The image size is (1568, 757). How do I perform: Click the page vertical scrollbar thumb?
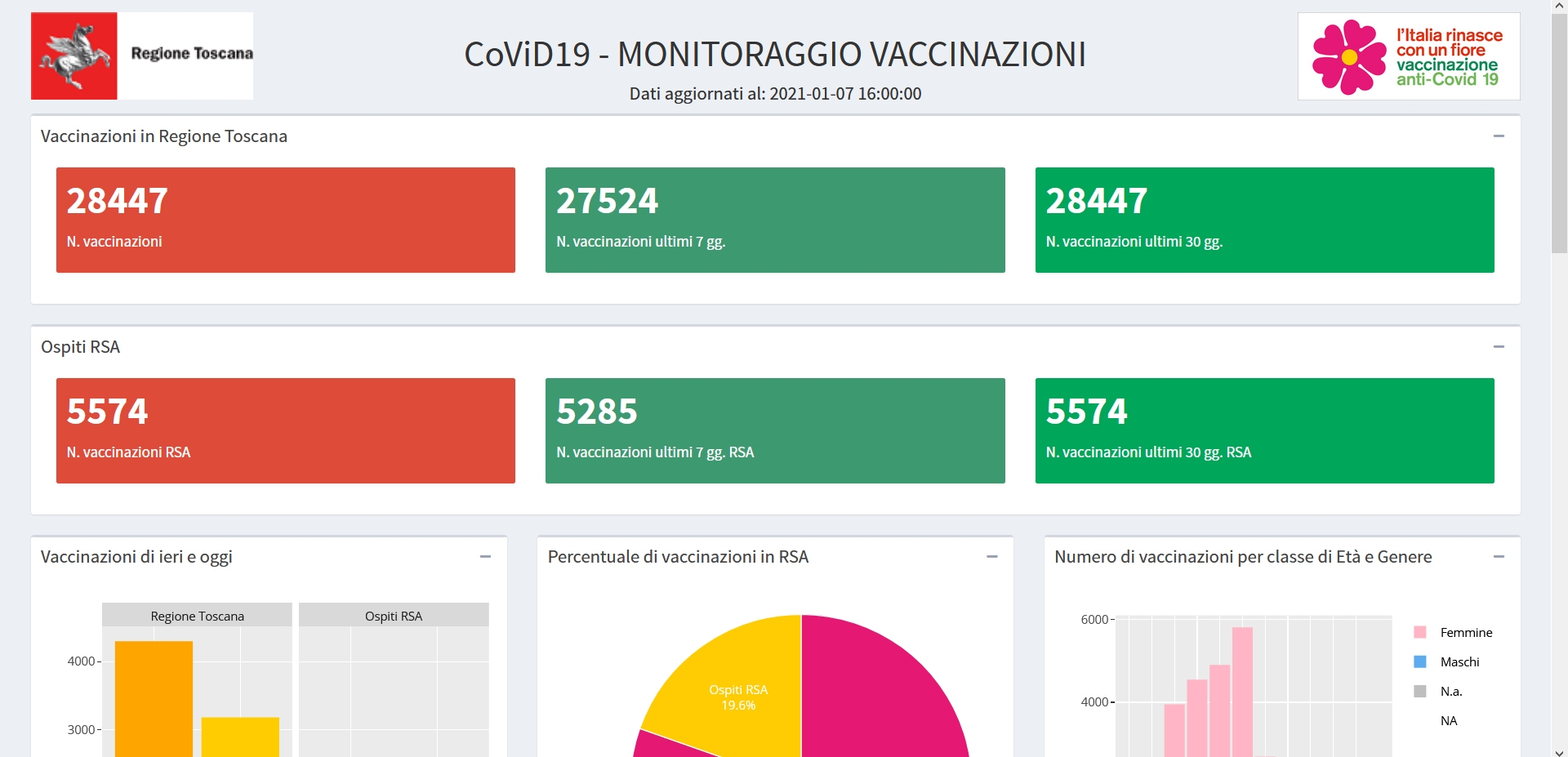point(1559,133)
